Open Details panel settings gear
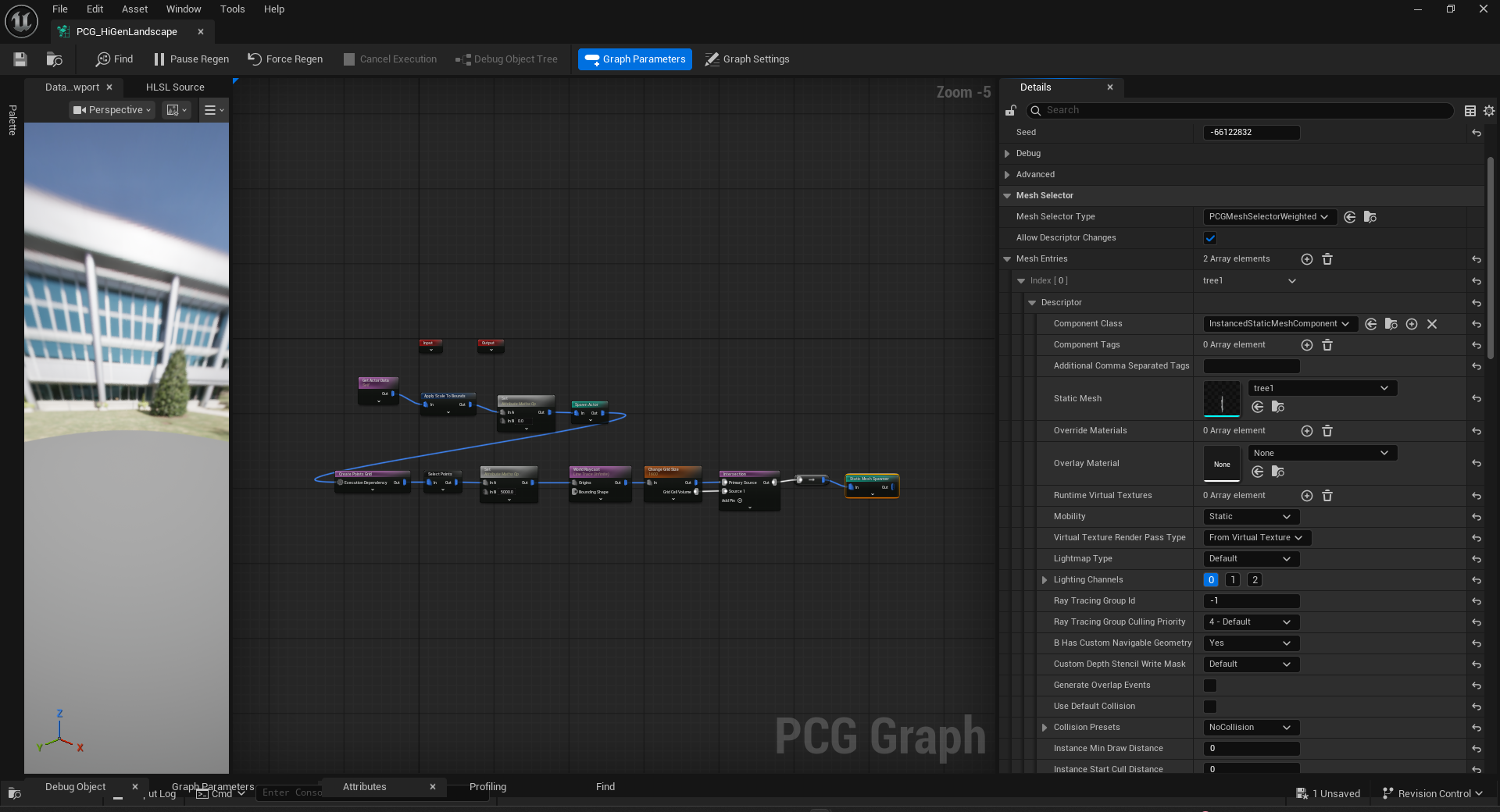Viewport: 1500px width, 812px height. click(1489, 111)
